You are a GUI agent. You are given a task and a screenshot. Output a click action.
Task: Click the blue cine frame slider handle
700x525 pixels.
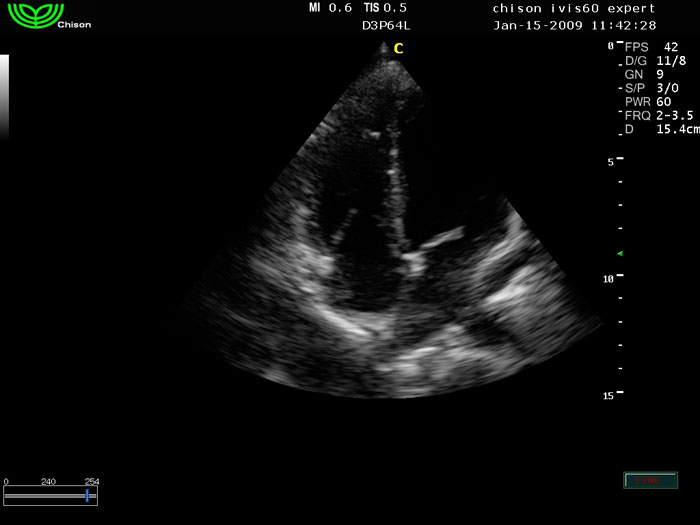[x=88, y=495]
